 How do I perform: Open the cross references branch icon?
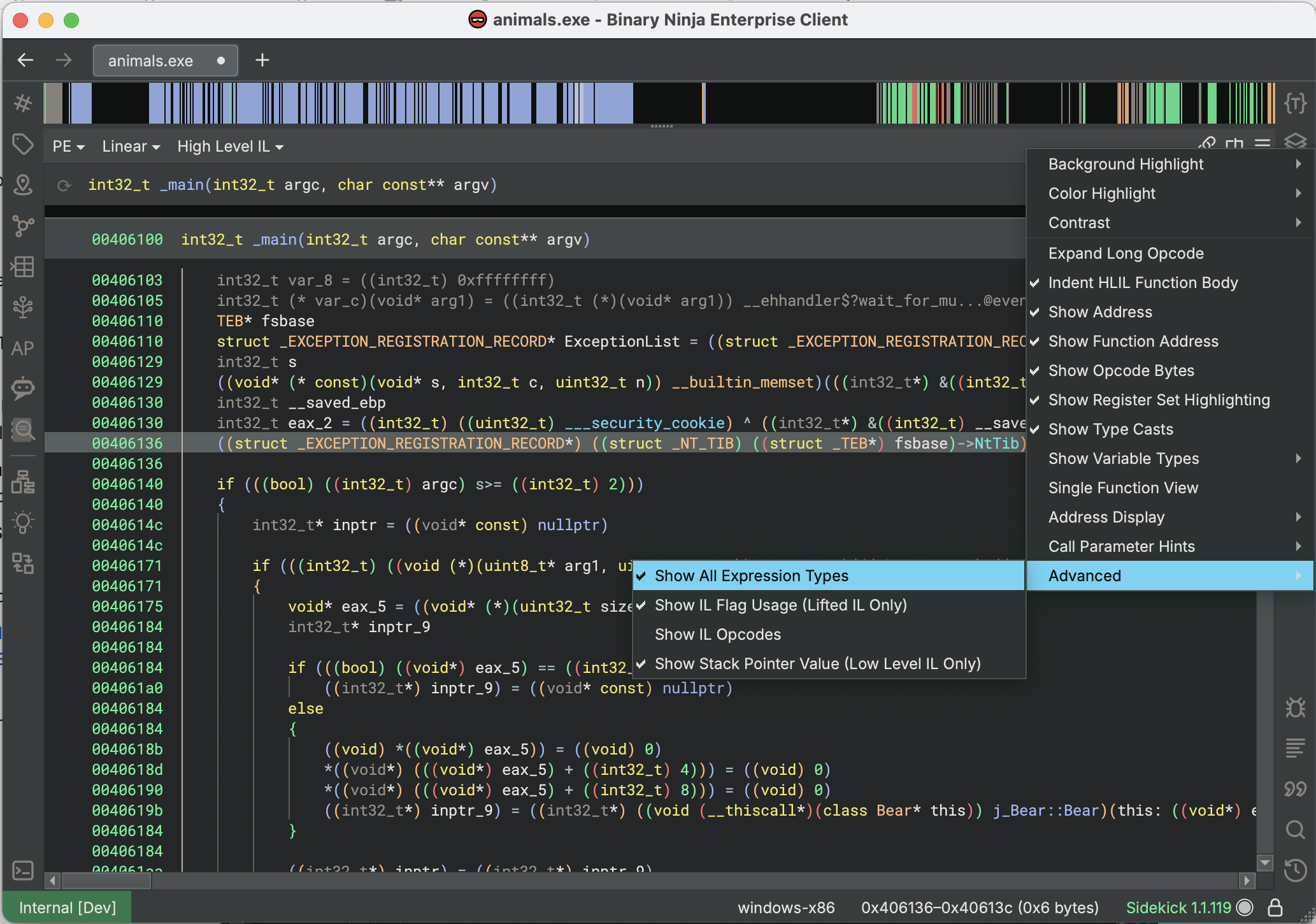pos(23,226)
